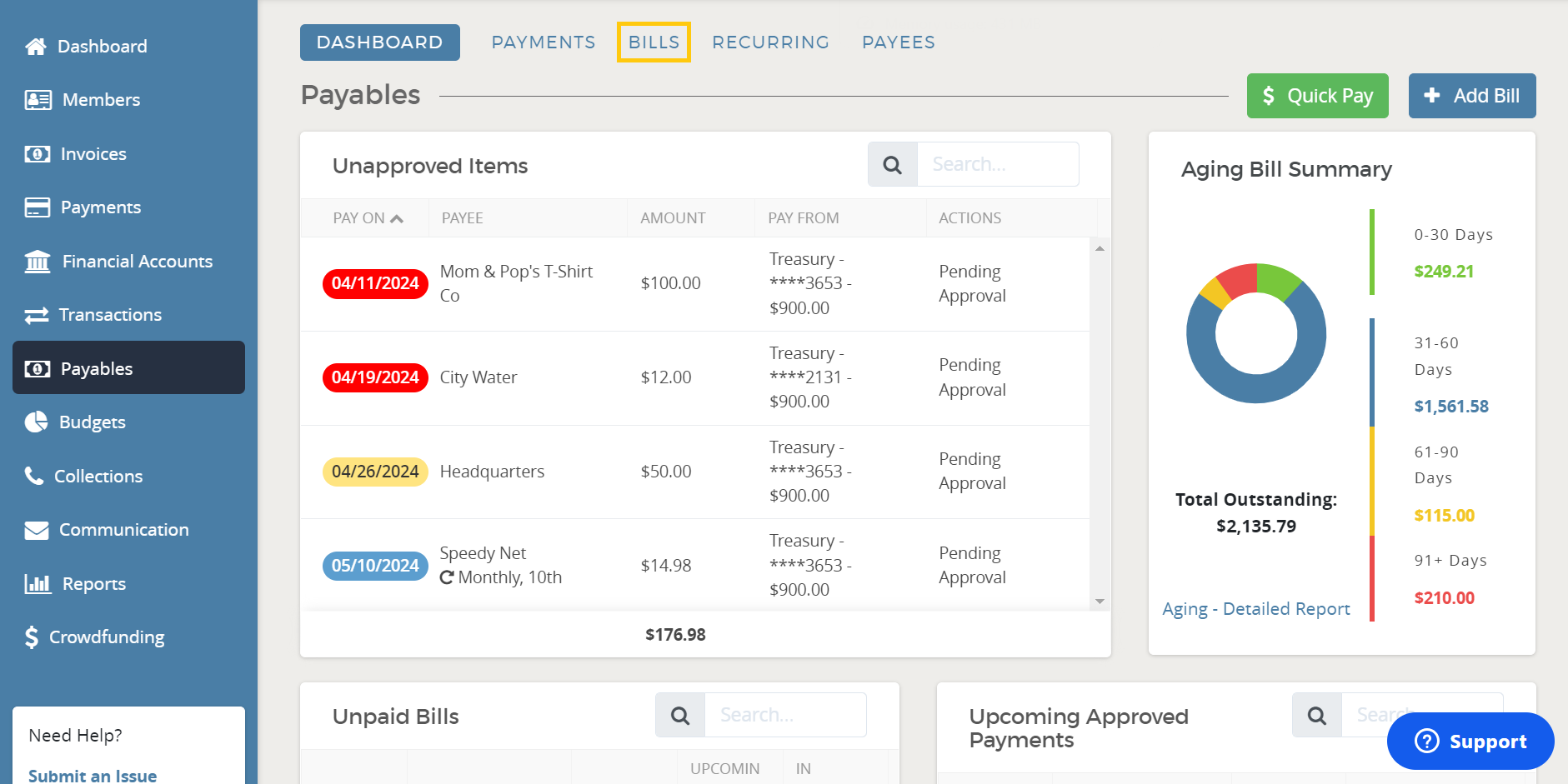
Task: Switch to the BILLS tab
Action: tap(654, 42)
